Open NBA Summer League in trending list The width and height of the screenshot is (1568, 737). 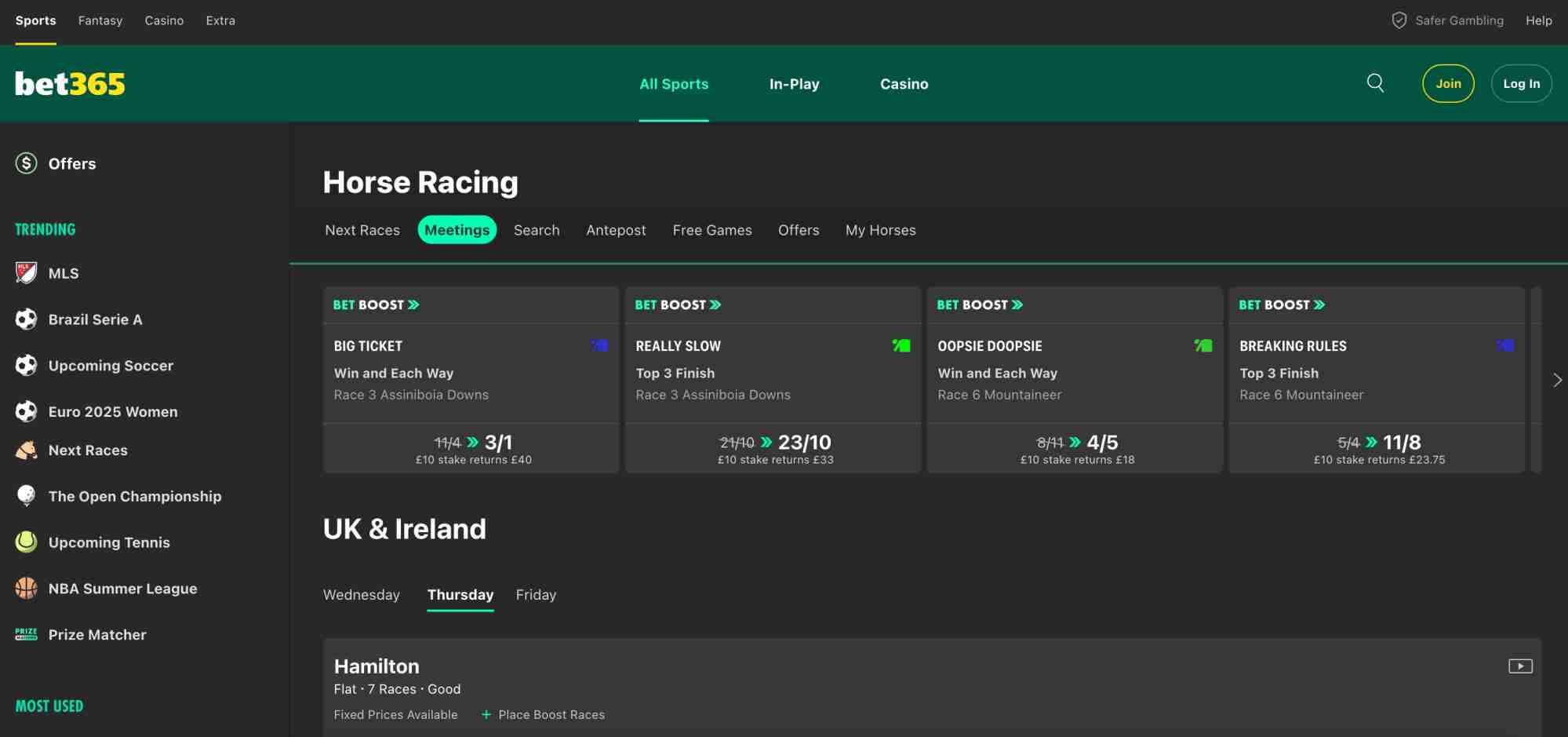pos(122,589)
